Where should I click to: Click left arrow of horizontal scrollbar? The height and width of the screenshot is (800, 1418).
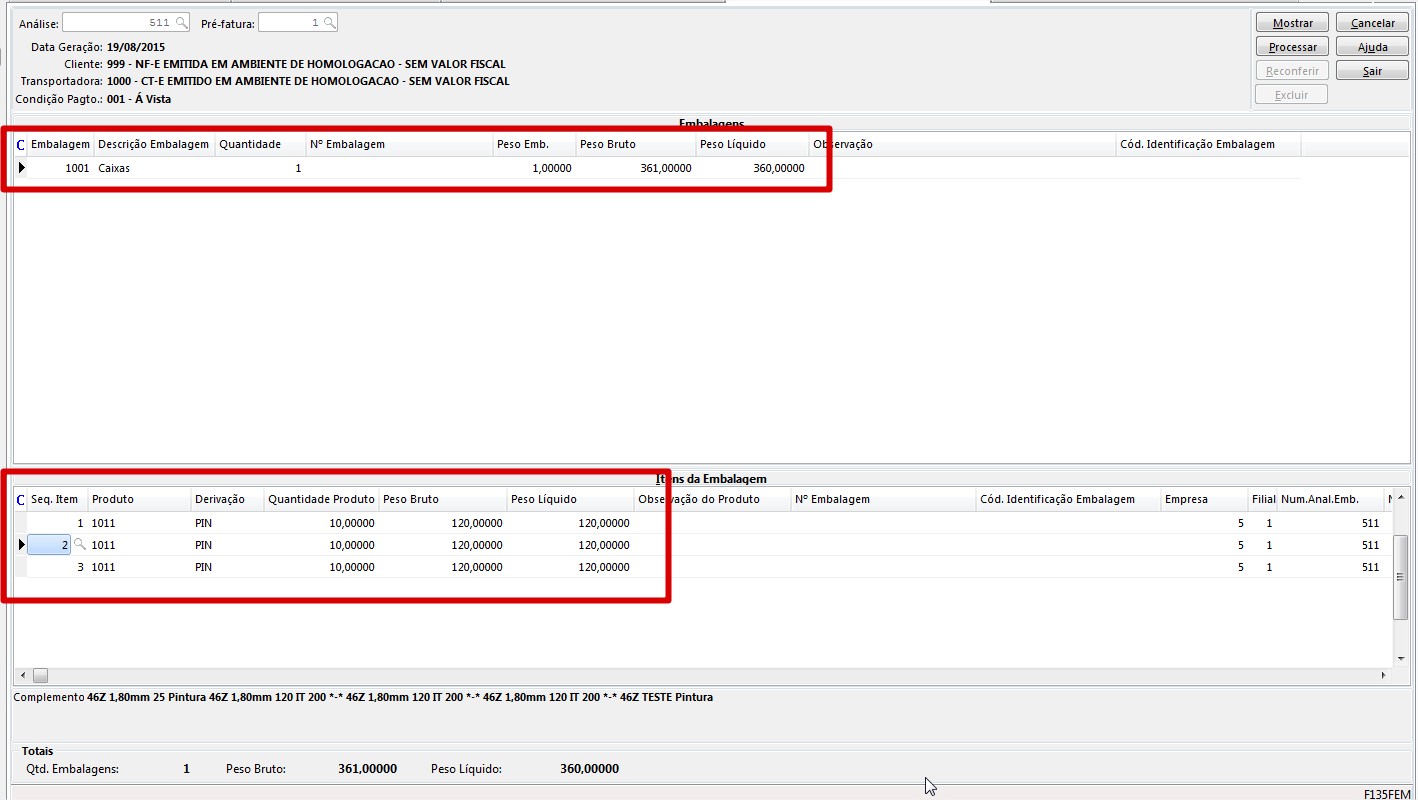tap(22, 676)
